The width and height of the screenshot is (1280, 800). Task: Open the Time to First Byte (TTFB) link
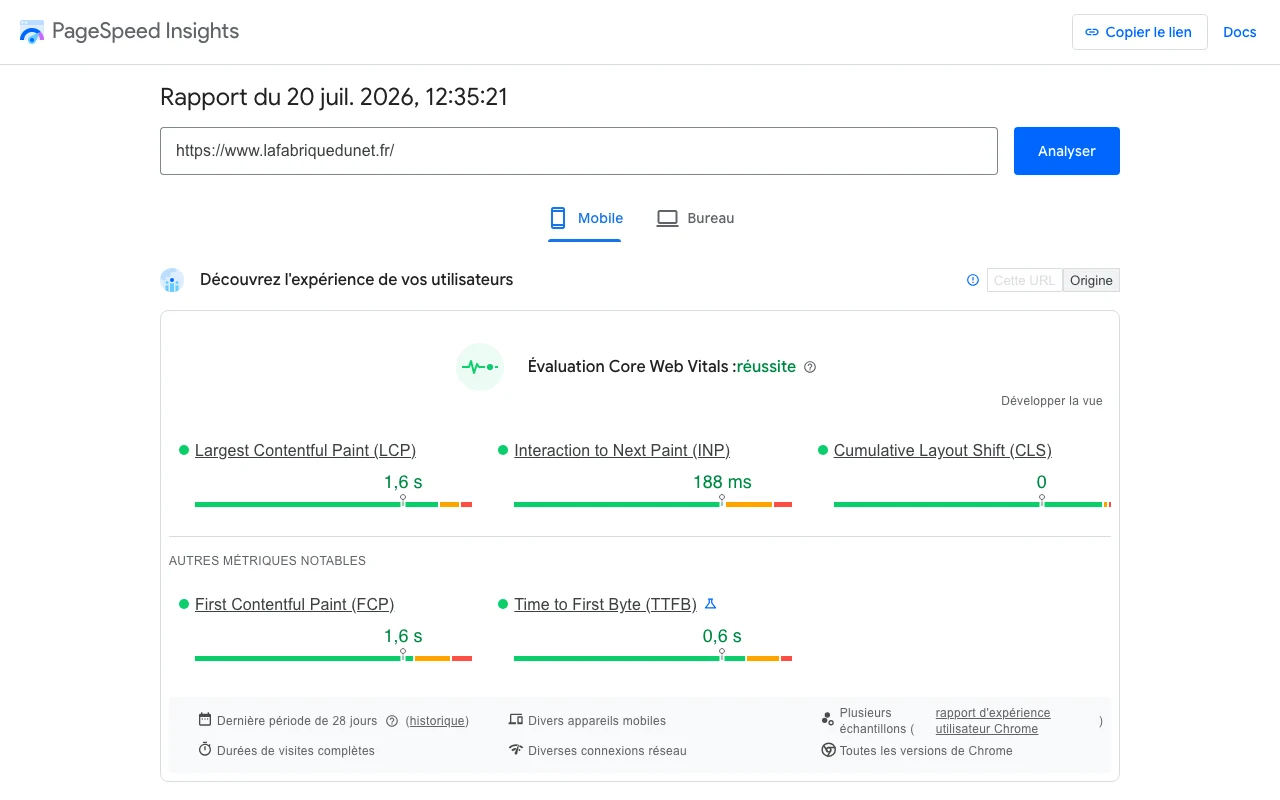(606, 604)
